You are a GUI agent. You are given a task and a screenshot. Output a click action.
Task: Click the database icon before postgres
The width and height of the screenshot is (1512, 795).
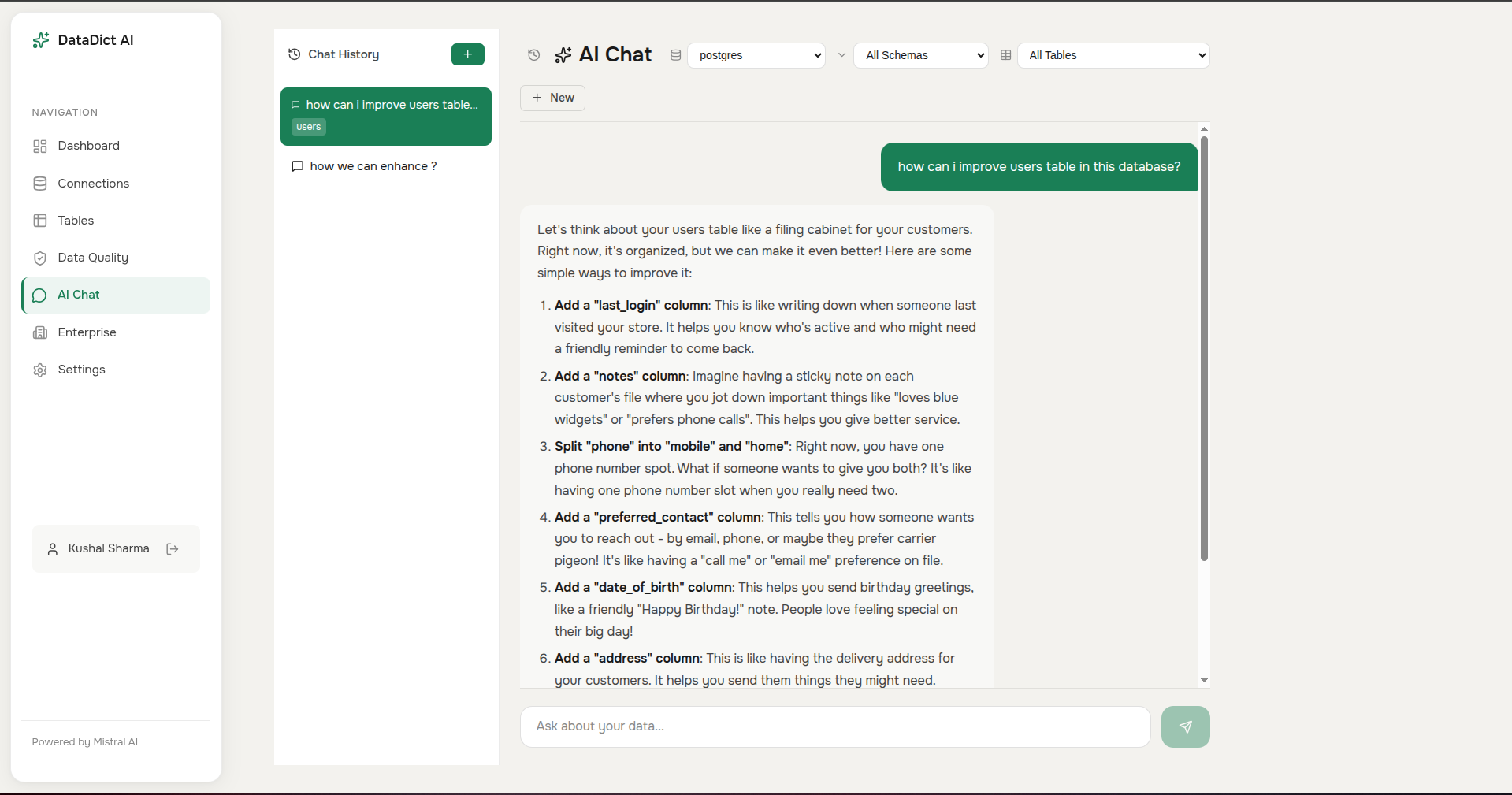click(675, 55)
